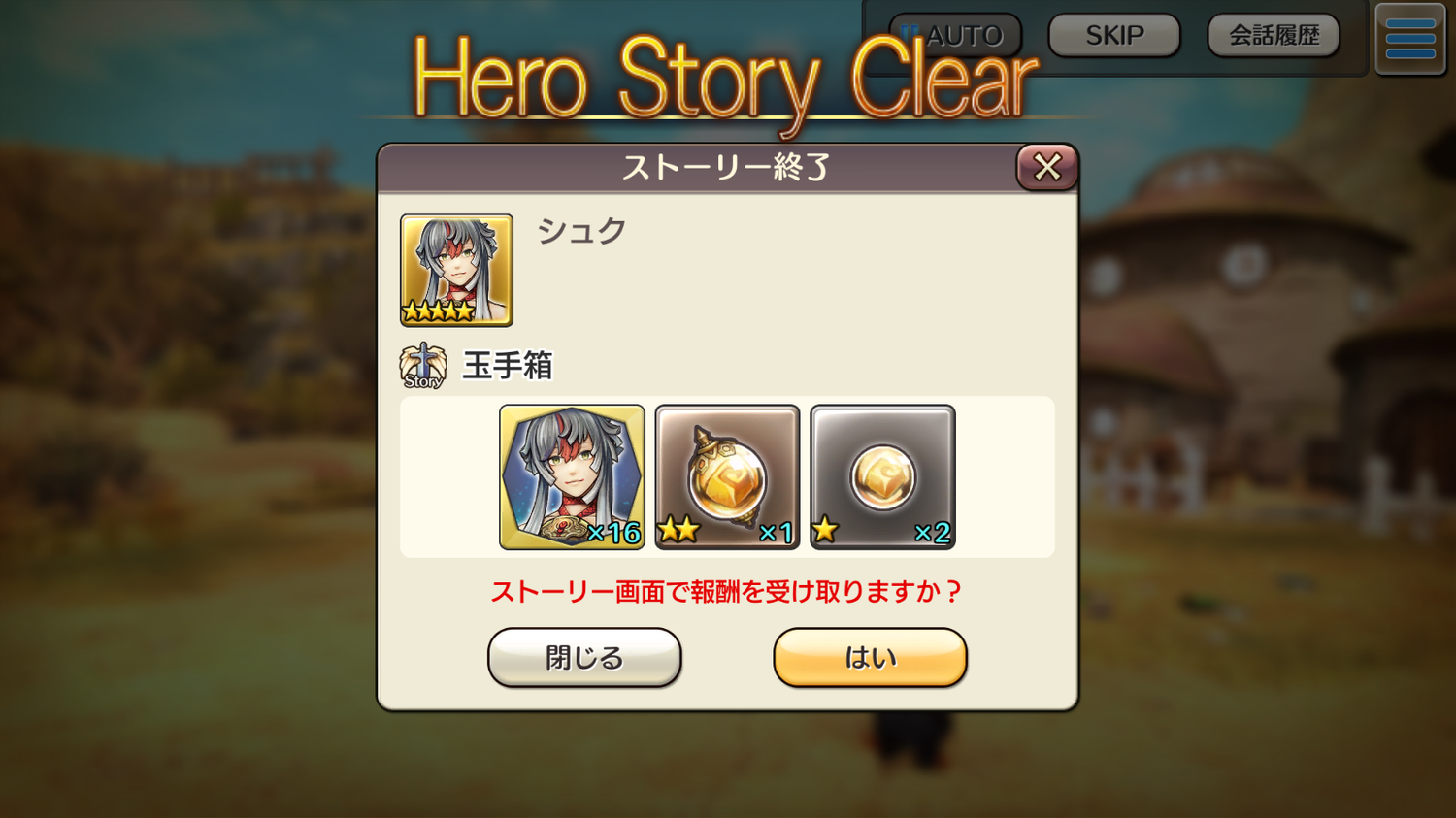
Task: Open the 会話履歴 conversation log
Action: (1274, 36)
